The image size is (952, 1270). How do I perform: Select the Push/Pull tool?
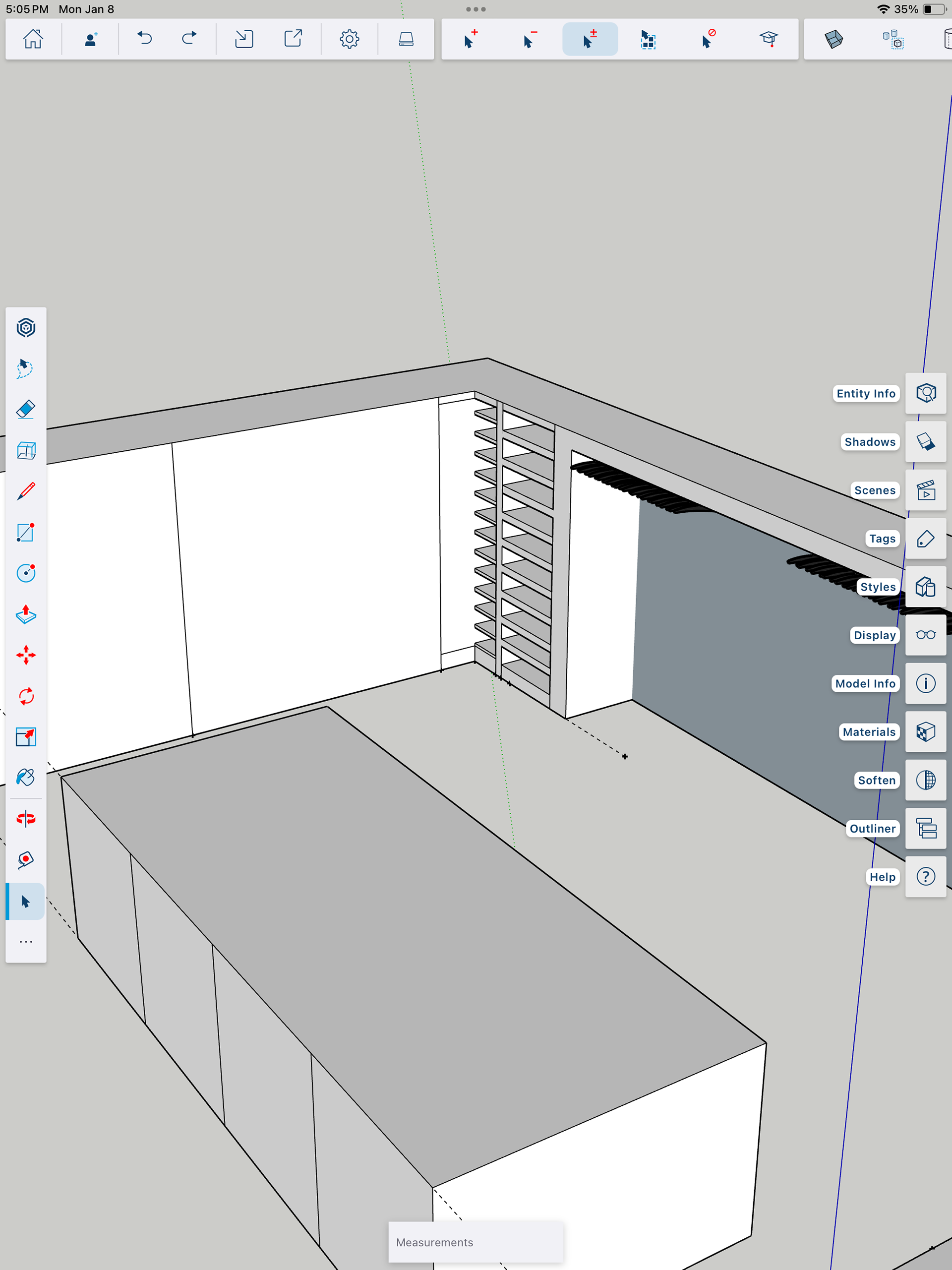coord(26,614)
